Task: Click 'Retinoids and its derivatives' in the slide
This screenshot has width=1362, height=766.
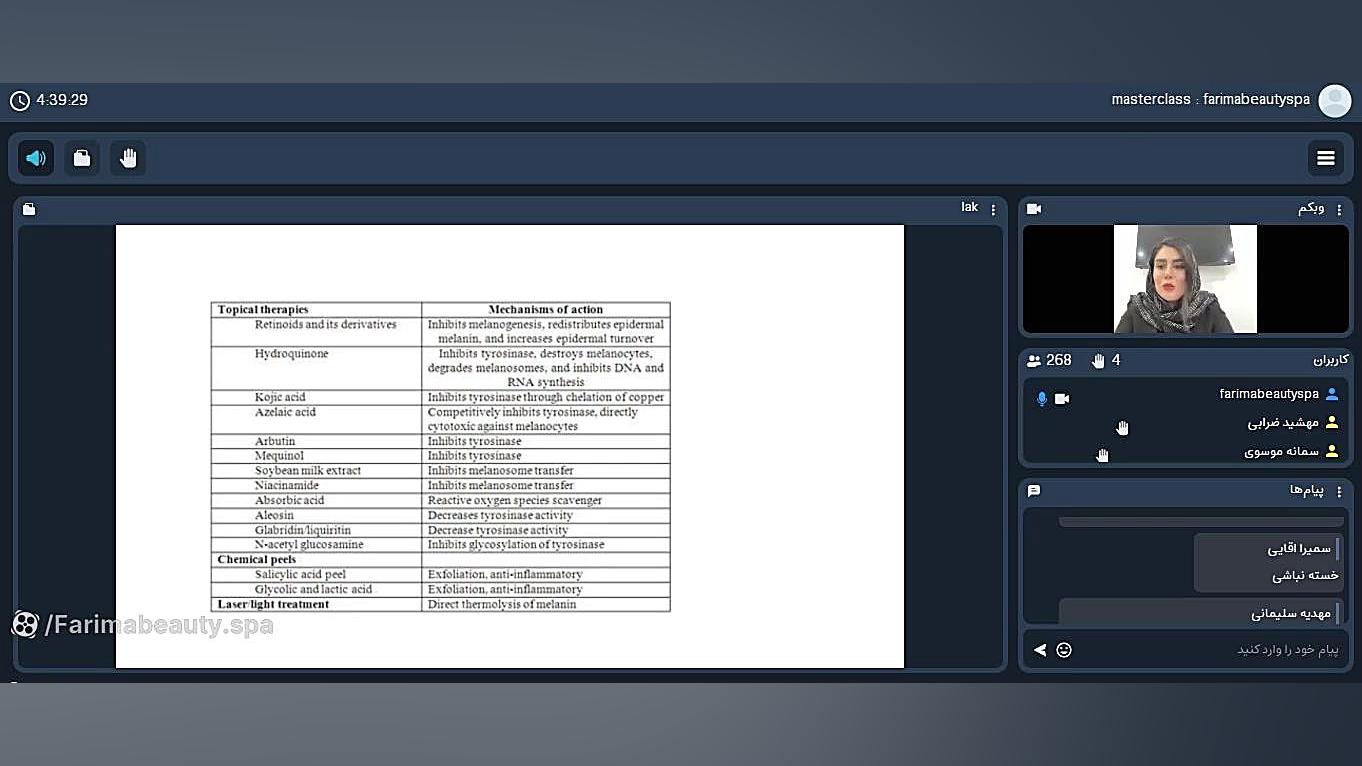Action: [325, 325]
